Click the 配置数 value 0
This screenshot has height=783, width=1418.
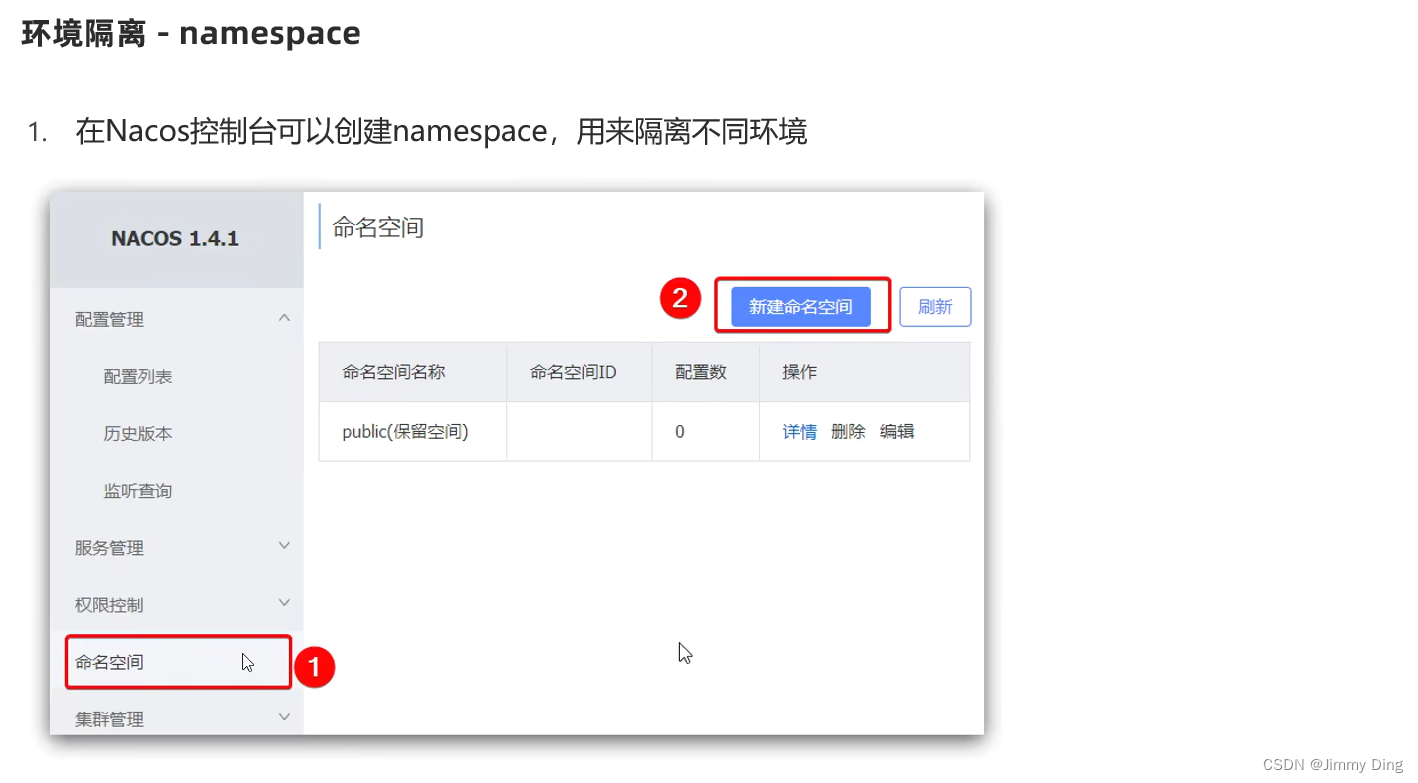click(x=680, y=432)
